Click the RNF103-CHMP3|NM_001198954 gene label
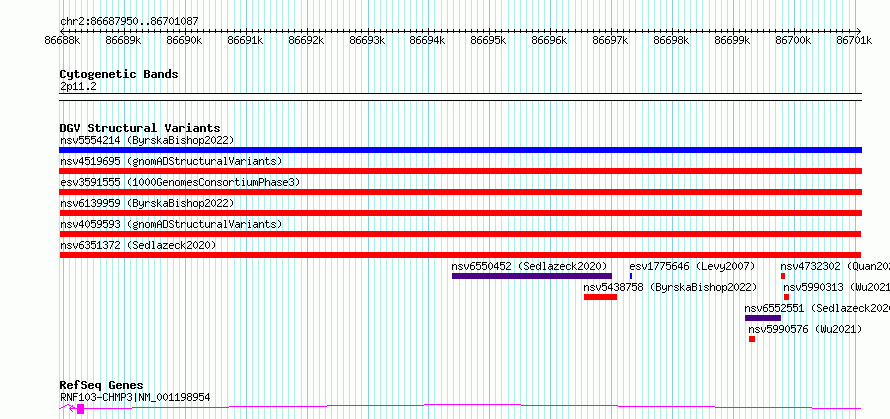Image resolution: width=890 pixels, height=419 pixels. click(x=135, y=397)
